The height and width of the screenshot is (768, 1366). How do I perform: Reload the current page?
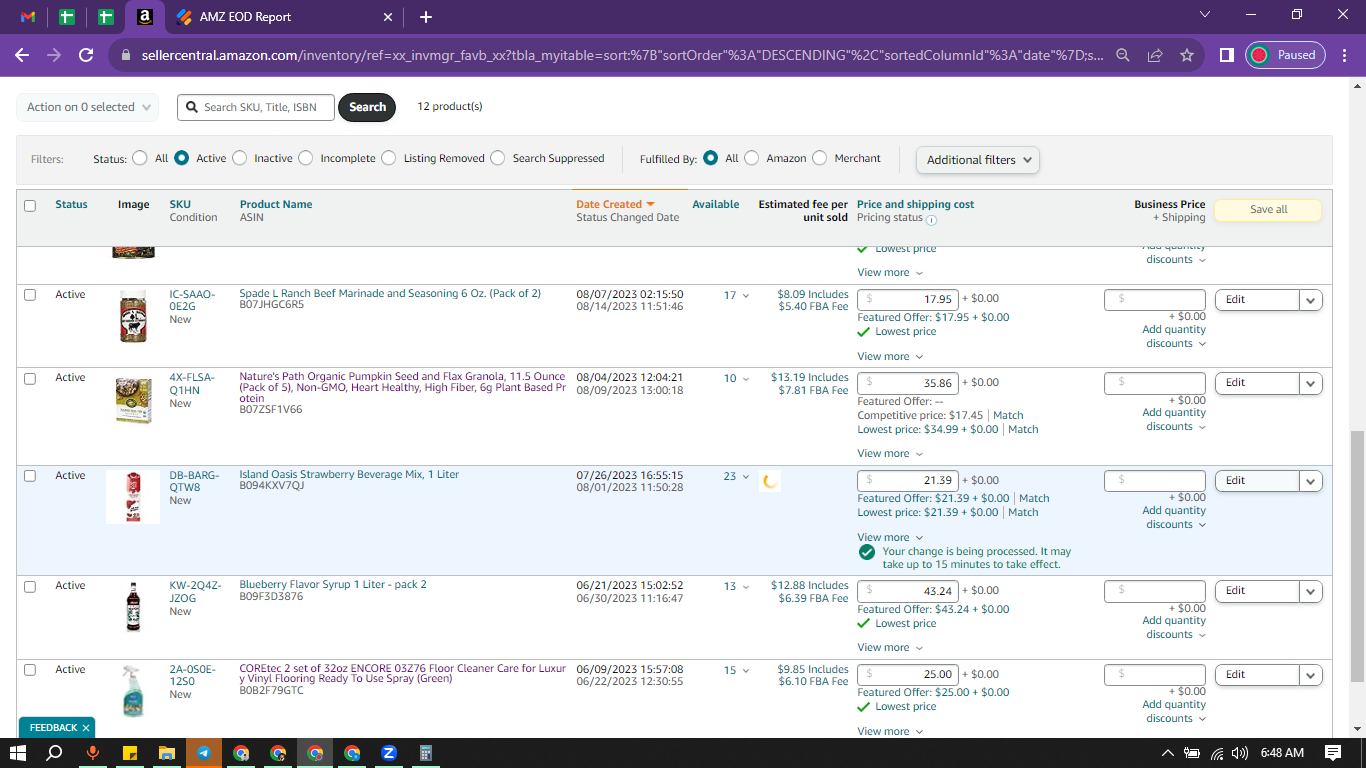coord(86,55)
